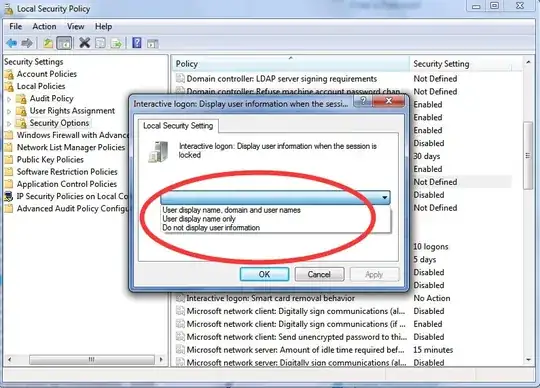
Task: Click the '10 logons' security setting value
Action: tap(430, 247)
